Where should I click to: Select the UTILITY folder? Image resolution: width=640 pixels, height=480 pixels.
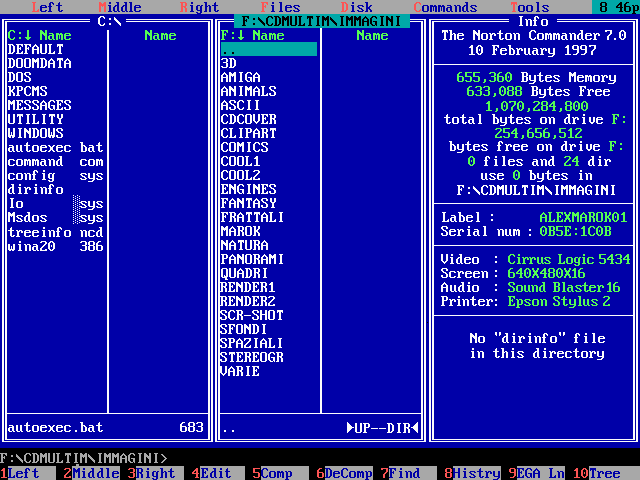click(x=36, y=119)
